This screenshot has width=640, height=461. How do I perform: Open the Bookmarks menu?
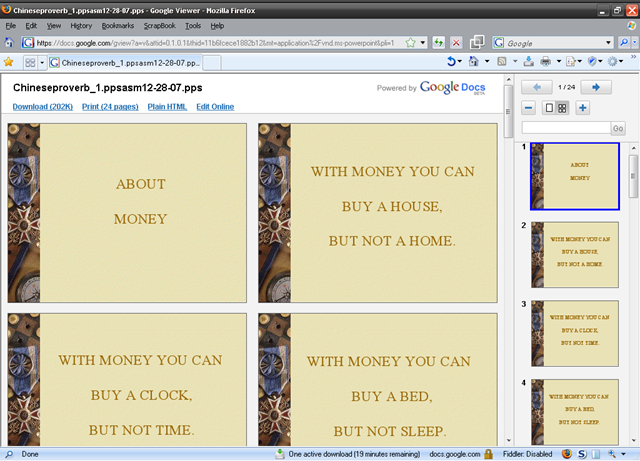(118, 26)
